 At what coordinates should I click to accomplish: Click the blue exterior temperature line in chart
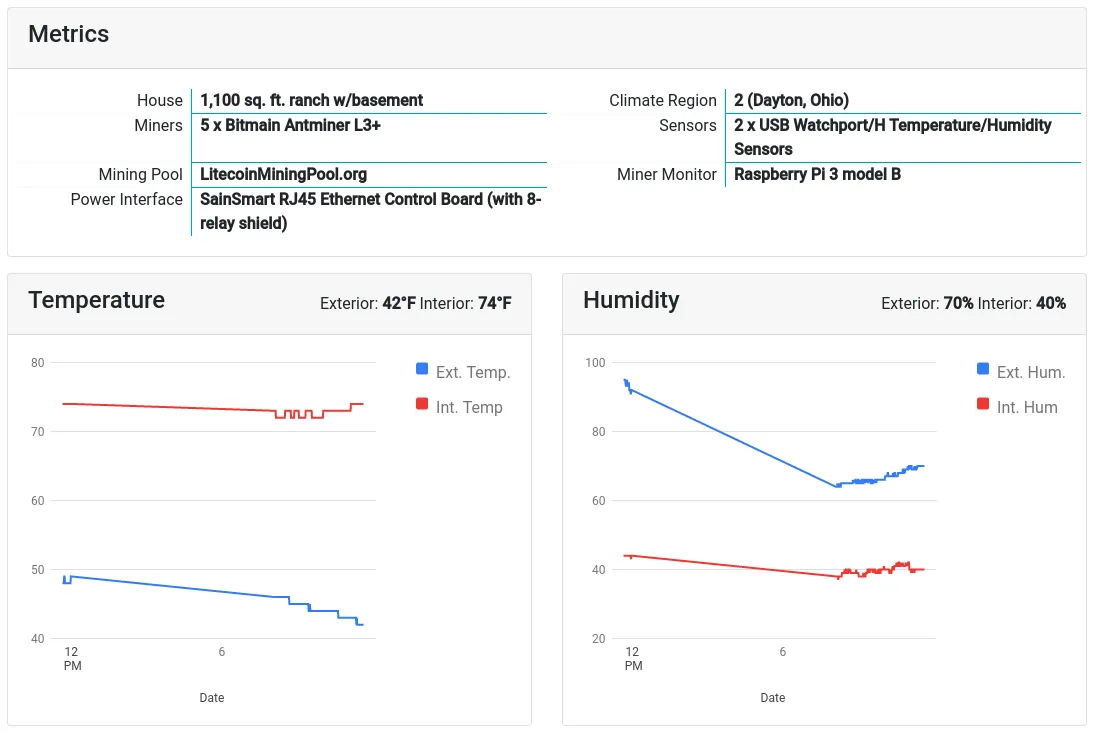pyautogui.click(x=175, y=586)
